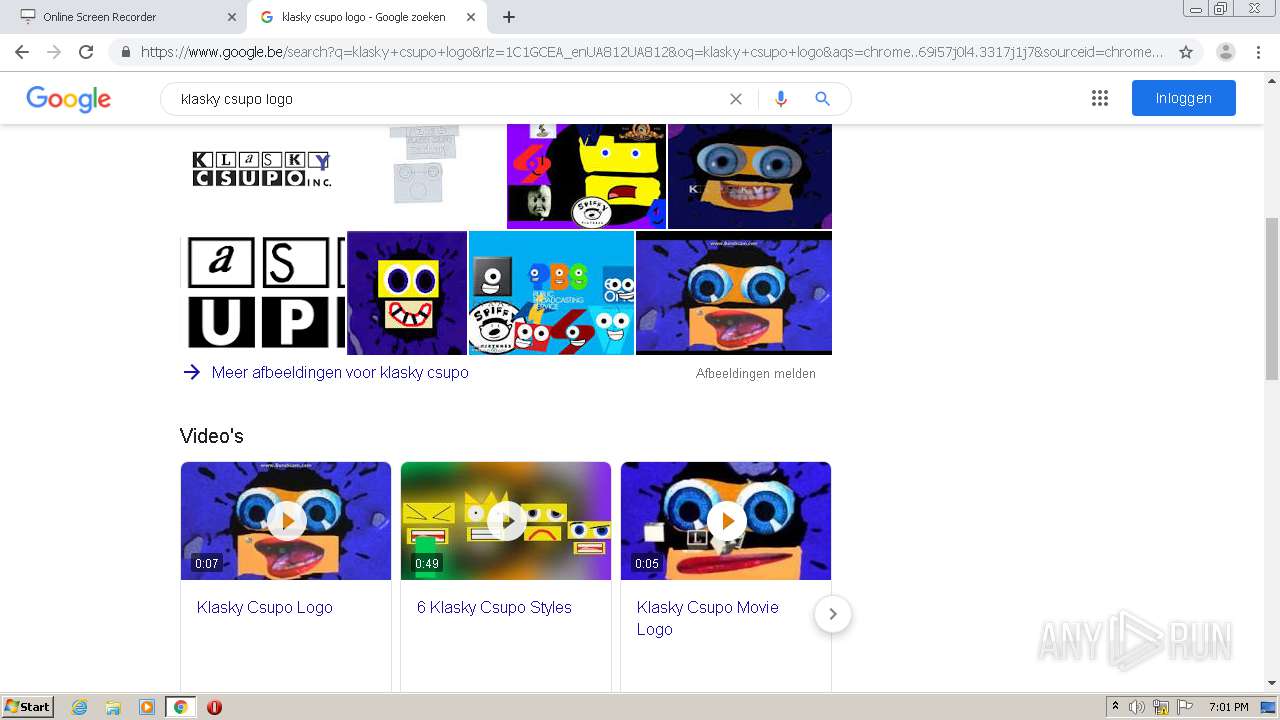
Task: Play the Klasky Csupo Movie Logo video
Action: pyautogui.click(x=726, y=521)
